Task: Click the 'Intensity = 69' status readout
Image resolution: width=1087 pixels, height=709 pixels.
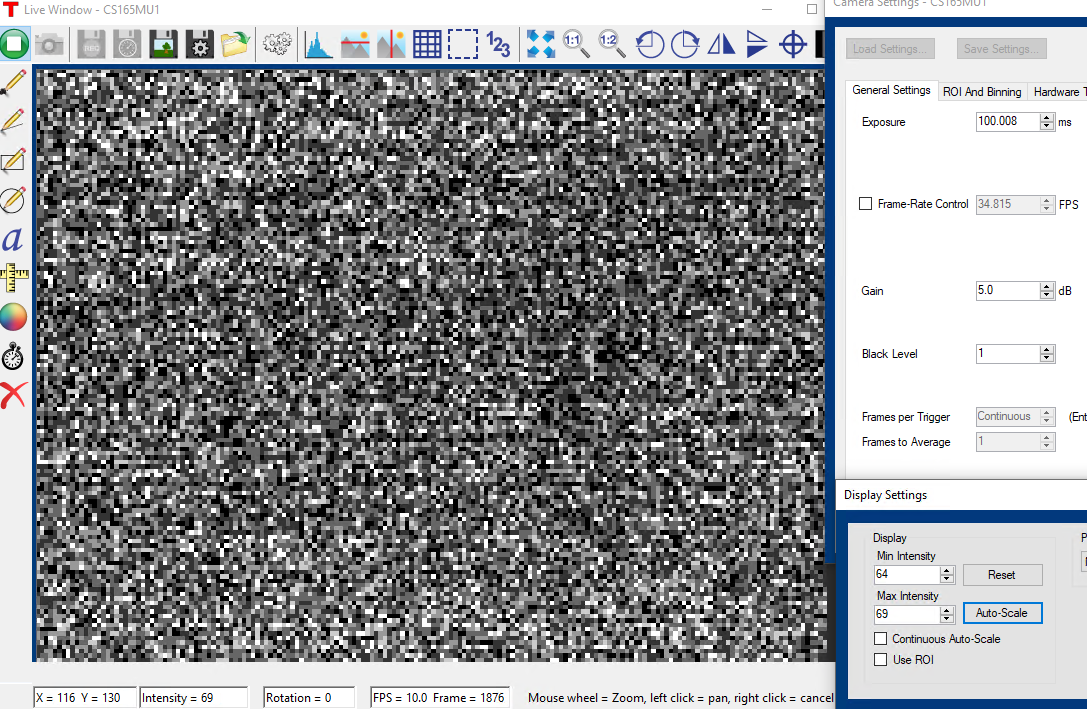Action: pyautogui.click(x=193, y=697)
